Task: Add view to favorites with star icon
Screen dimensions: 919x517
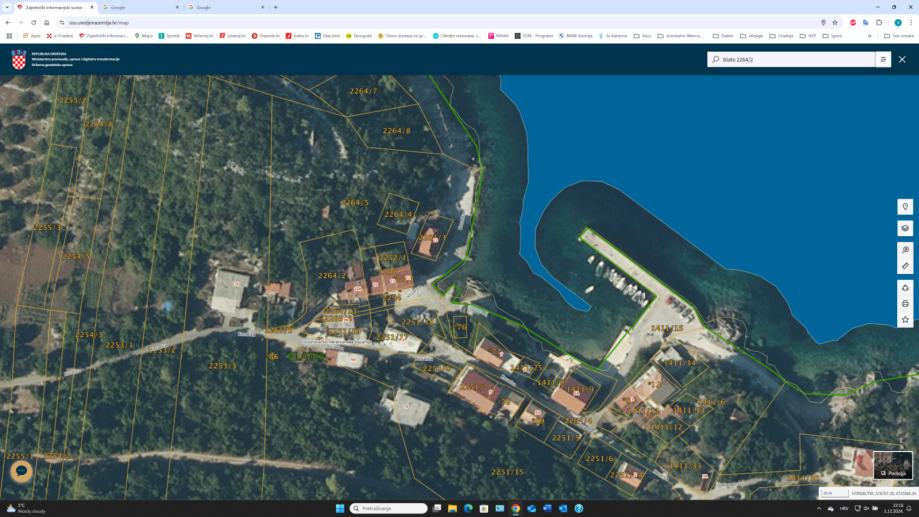Action: pyautogui.click(x=905, y=320)
